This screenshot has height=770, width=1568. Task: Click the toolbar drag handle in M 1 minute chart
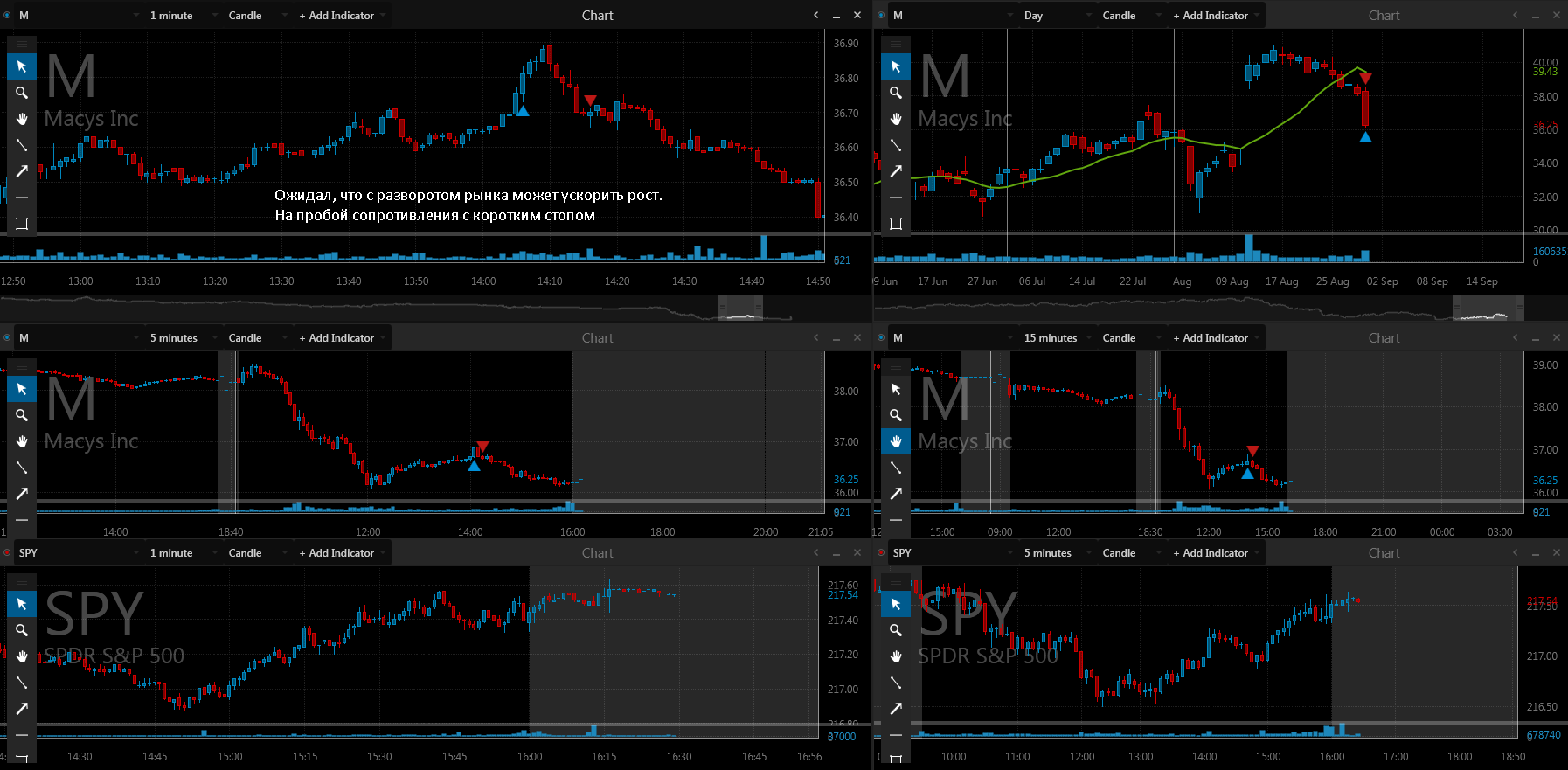pos(22,44)
